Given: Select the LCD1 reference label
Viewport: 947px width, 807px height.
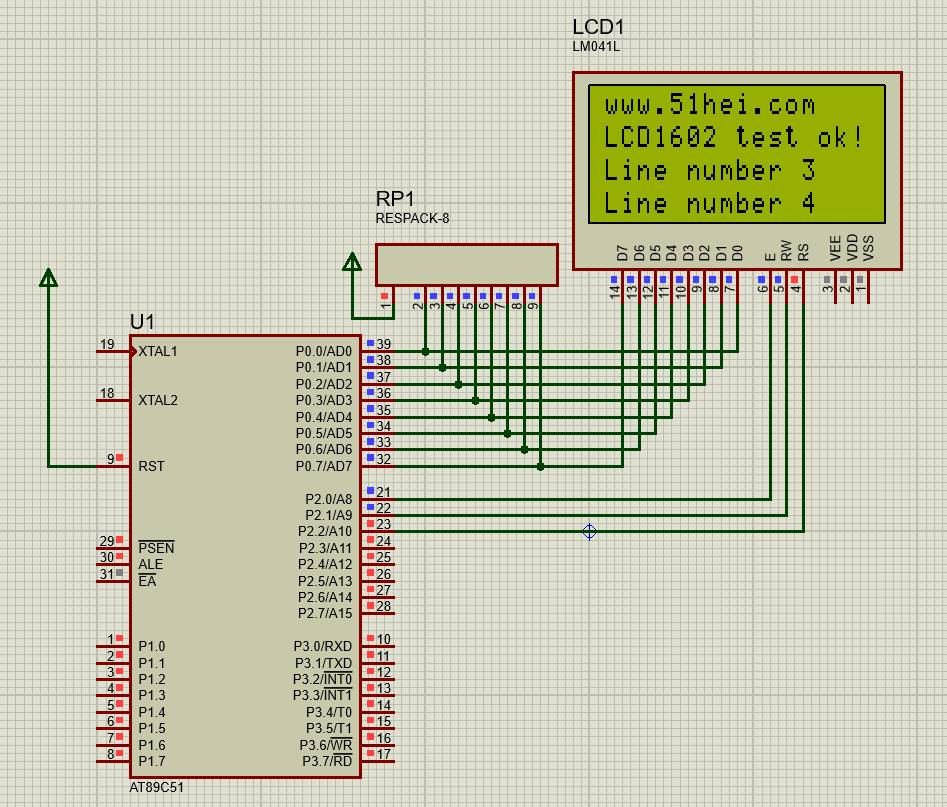Looking at the screenshot, I should [598, 27].
